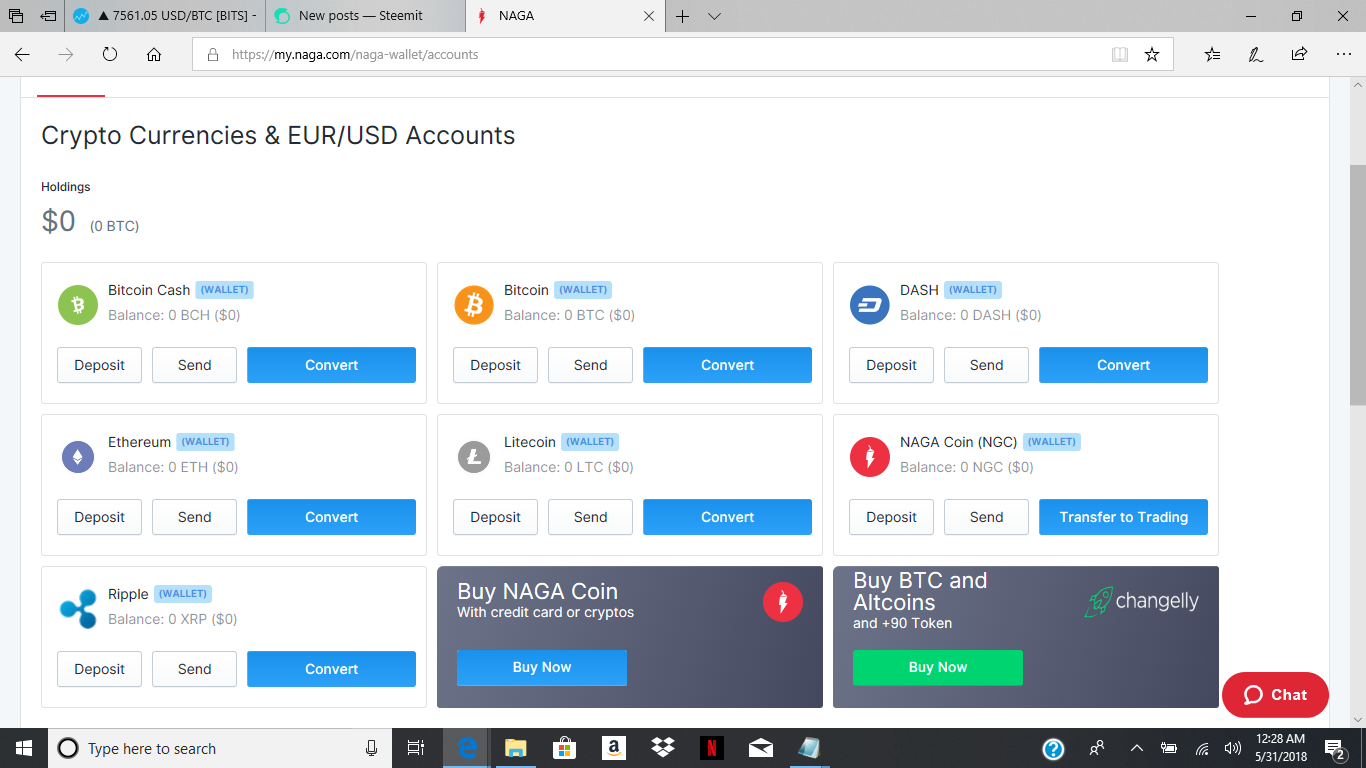Open the Chat support widget

(x=1275, y=695)
